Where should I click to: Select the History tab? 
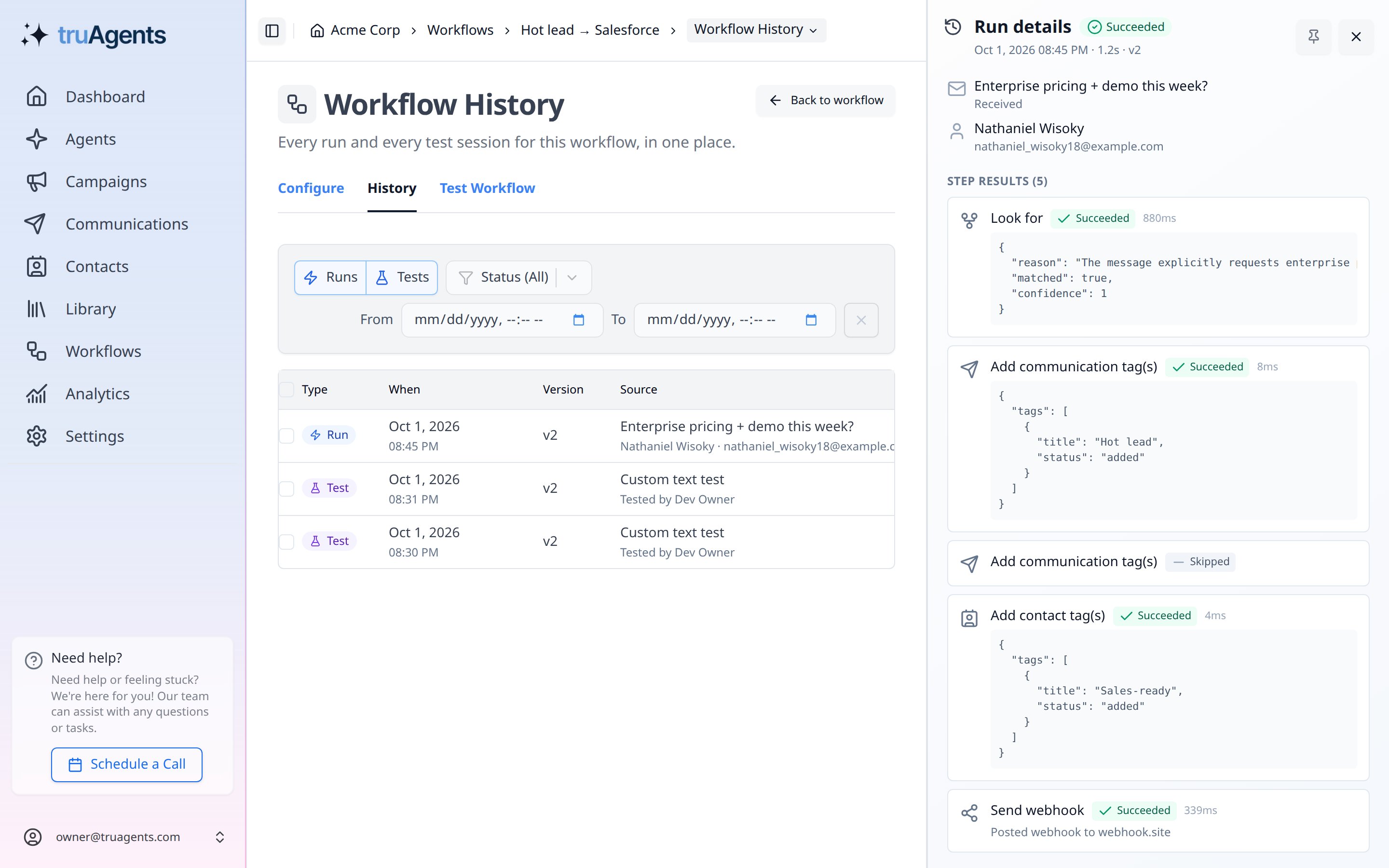[x=392, y=188]
